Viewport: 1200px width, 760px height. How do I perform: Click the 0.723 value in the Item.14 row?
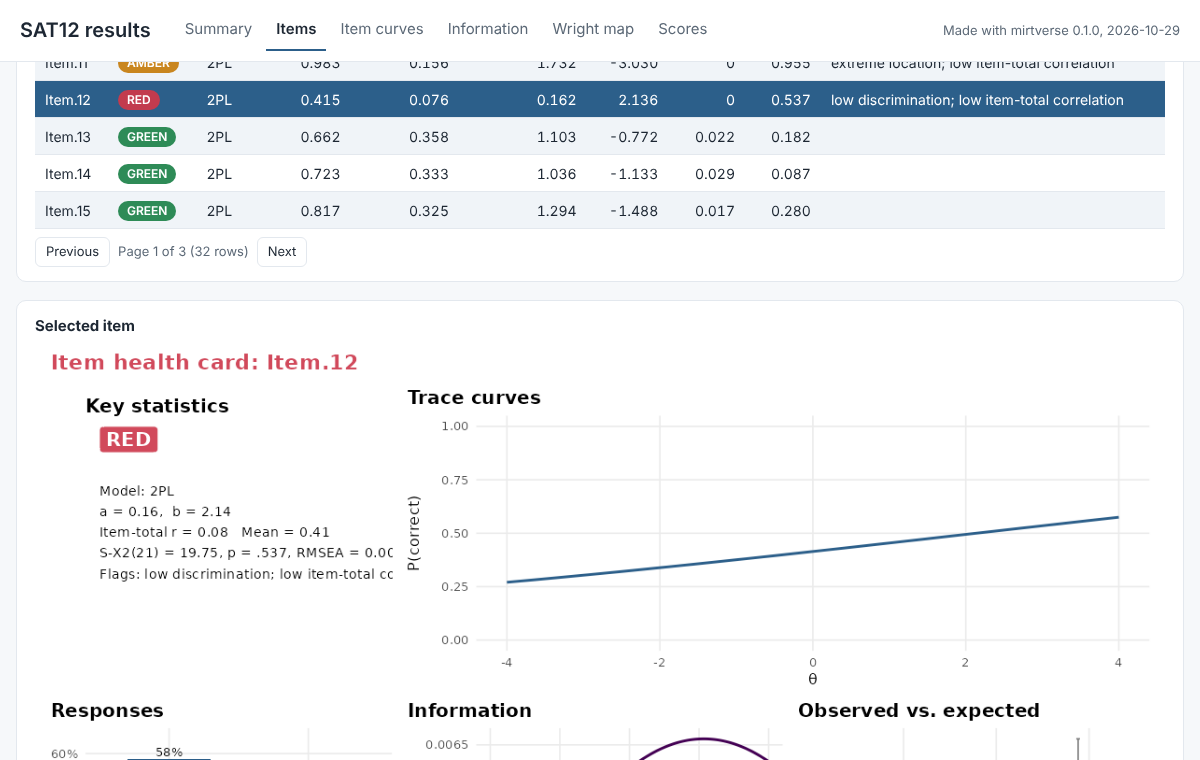click(x=320, y=174)
